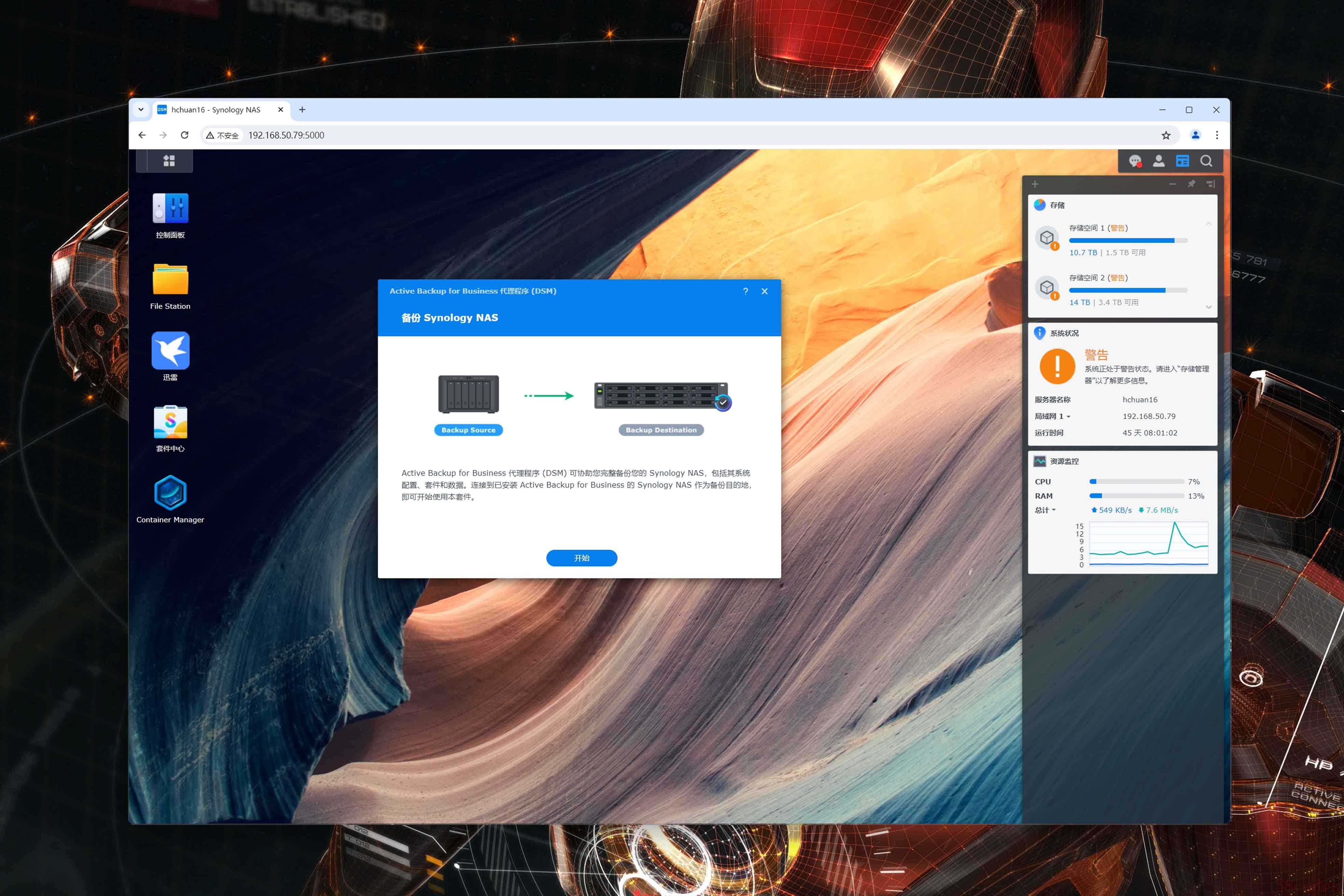Click the 不安全 site security indicator
This screenshot has height=896, width=1344.
click(x=223, y=136)
